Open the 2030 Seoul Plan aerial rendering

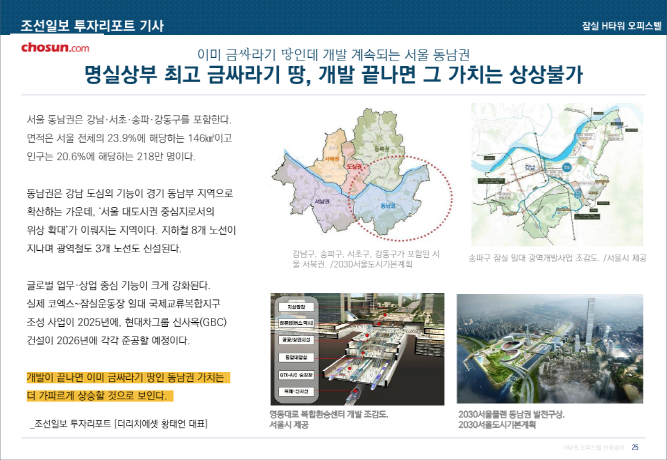551,350
